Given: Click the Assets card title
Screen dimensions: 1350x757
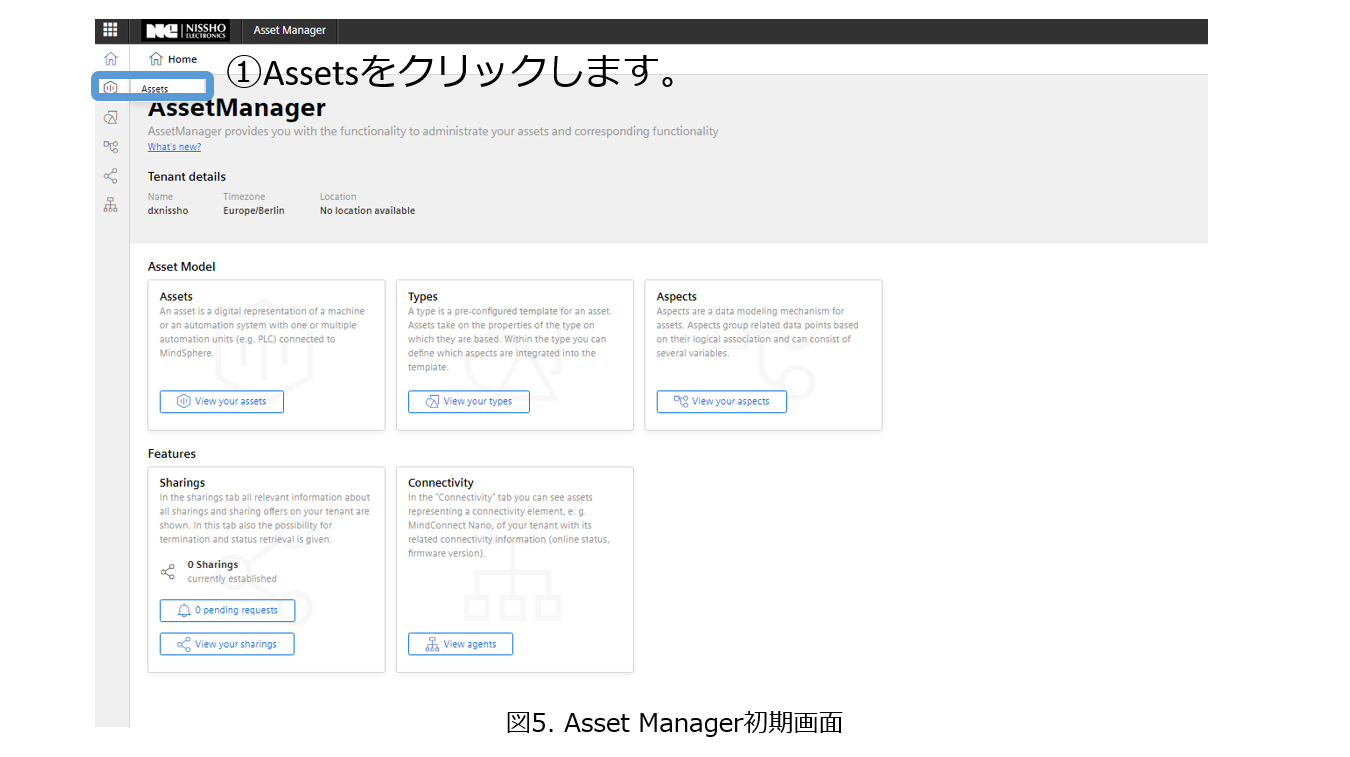Looking at the screenshot, I should [176, 296].
